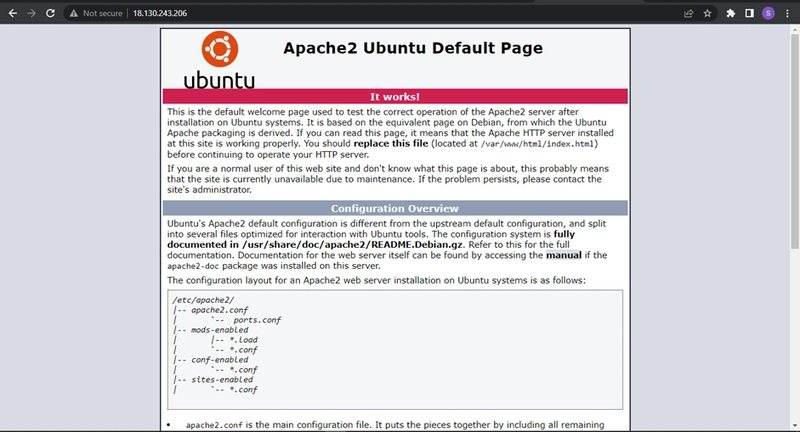Click /etc/apache2/ in the tree

[x=203, y=300]
